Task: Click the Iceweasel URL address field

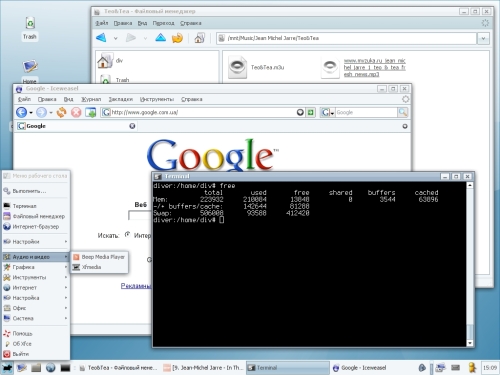Action: [x=203, y=112]
